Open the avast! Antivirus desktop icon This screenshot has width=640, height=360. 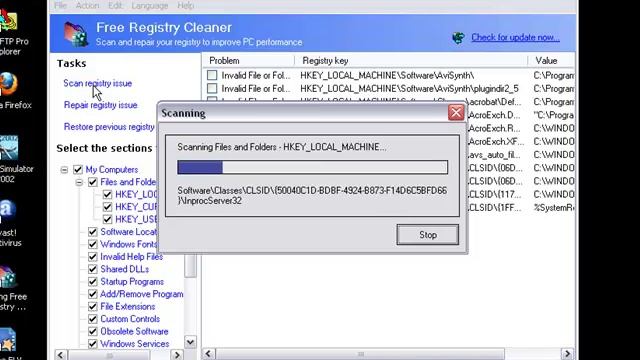8,211
